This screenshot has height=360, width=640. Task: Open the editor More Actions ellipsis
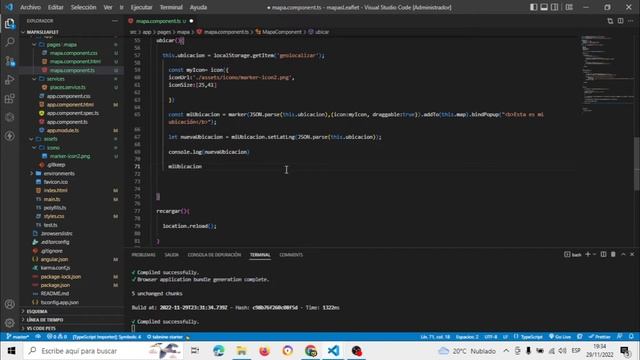[631, 21]
